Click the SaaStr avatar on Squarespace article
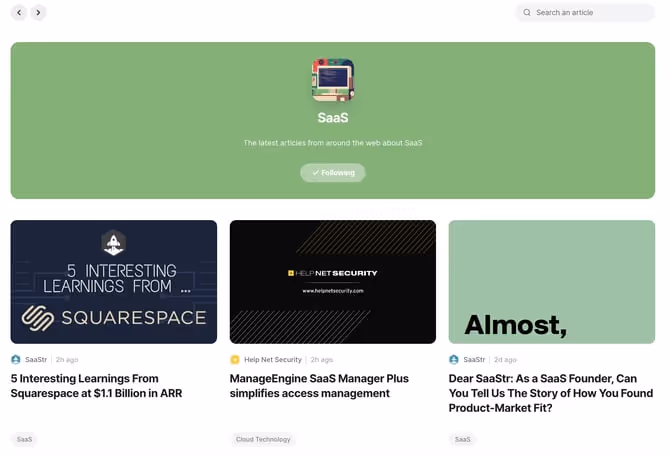 click(x=16, y=360)
